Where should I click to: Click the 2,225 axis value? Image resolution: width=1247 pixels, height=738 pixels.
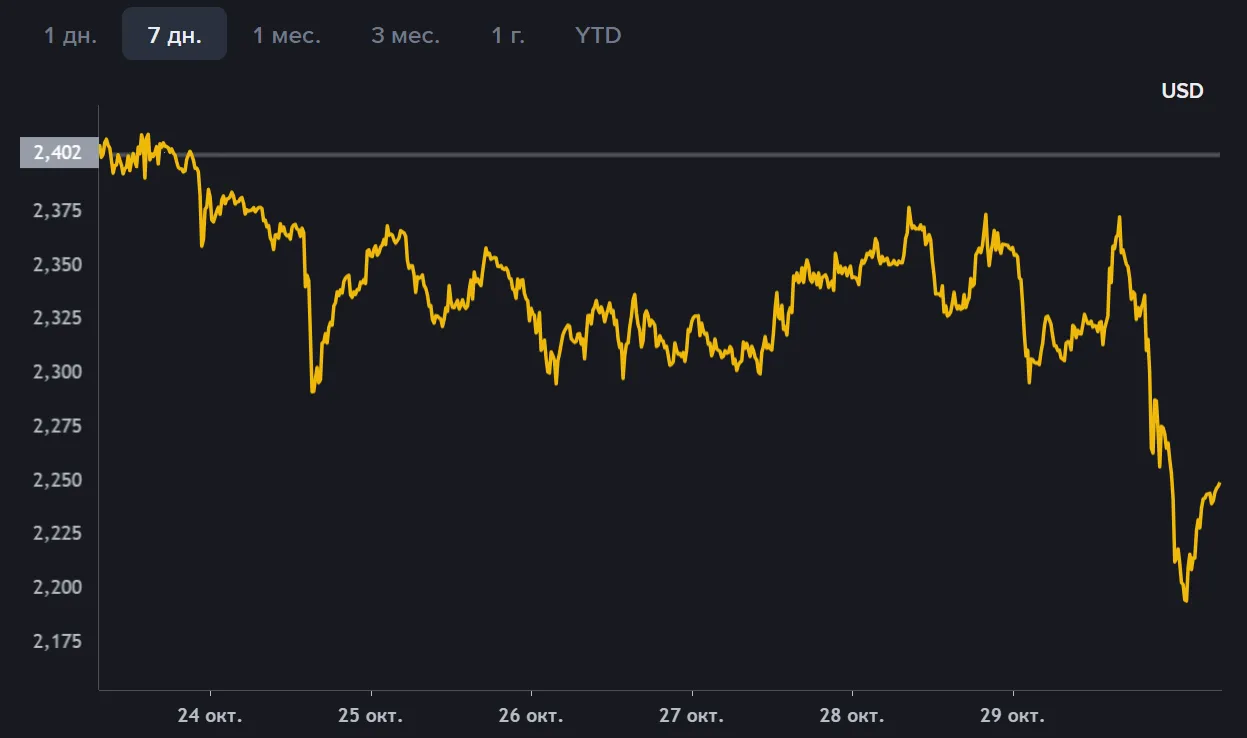click(x=58, y=533)
